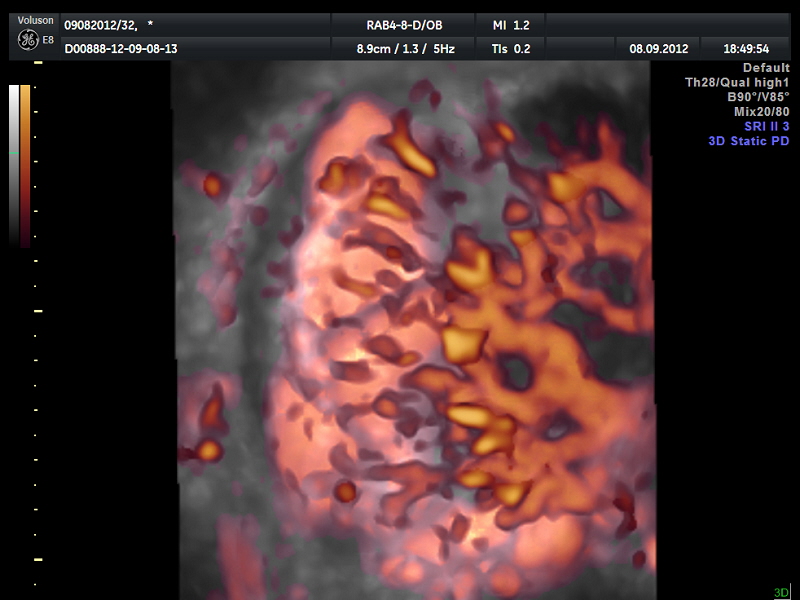This screenshot has width=800, height=600.
Task: Click the Mix20/80 setting
Action: [x=762, y=112]
